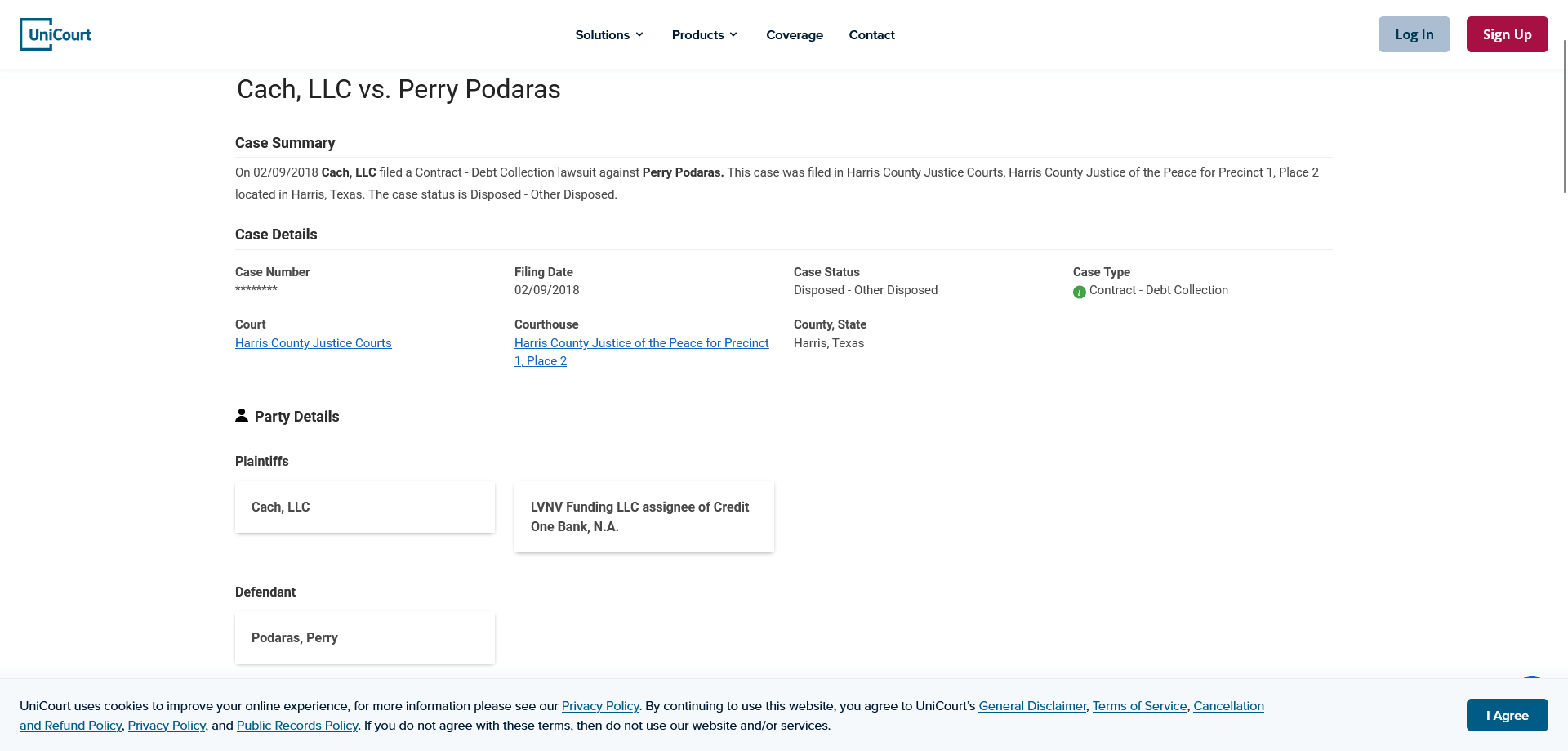Click the UniCourt logo
Image resolution: width=1568 pixels, height=751 pixels.
[x=56, y=34]
